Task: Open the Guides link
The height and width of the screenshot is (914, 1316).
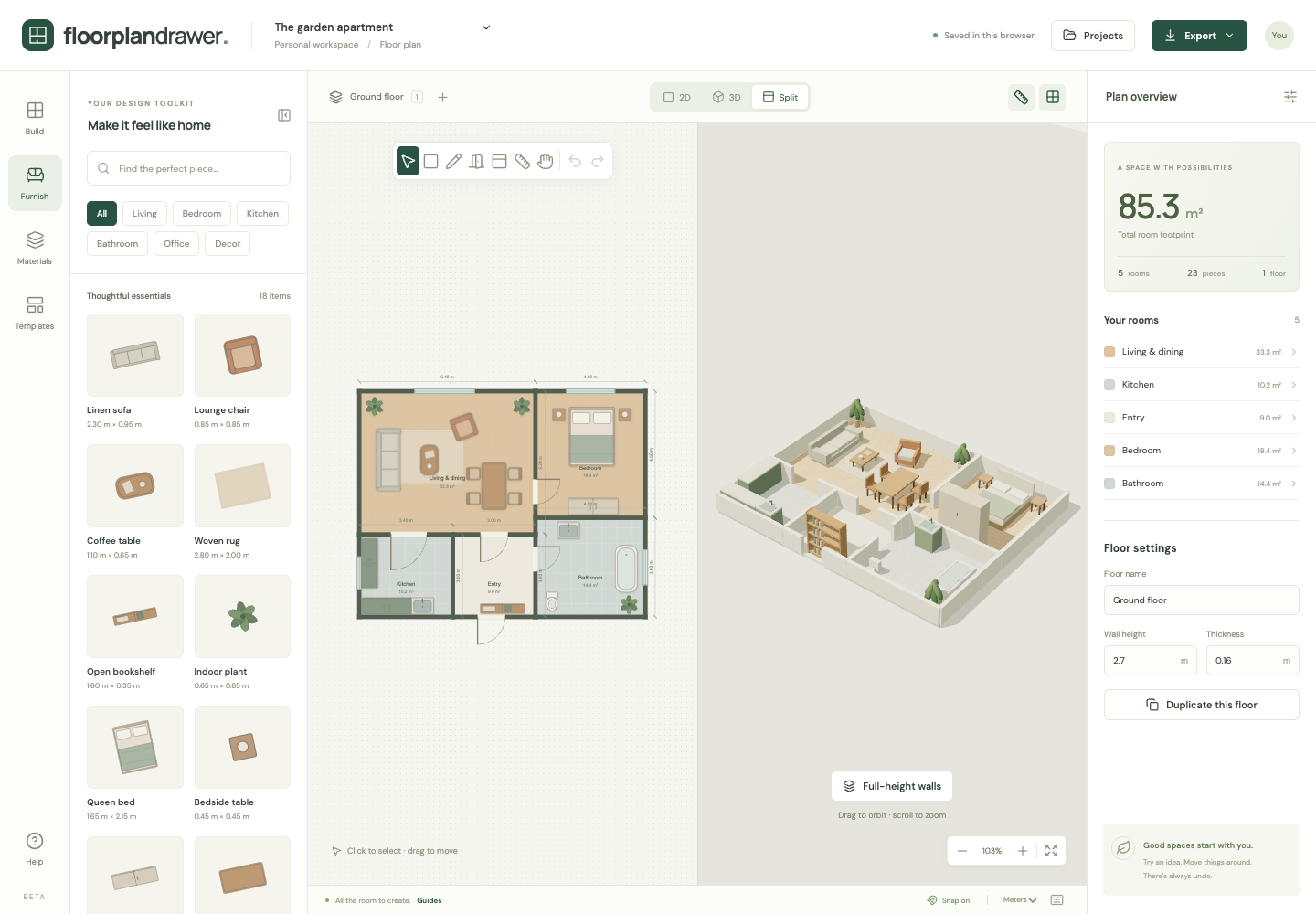Action: (x=430, y=900)
